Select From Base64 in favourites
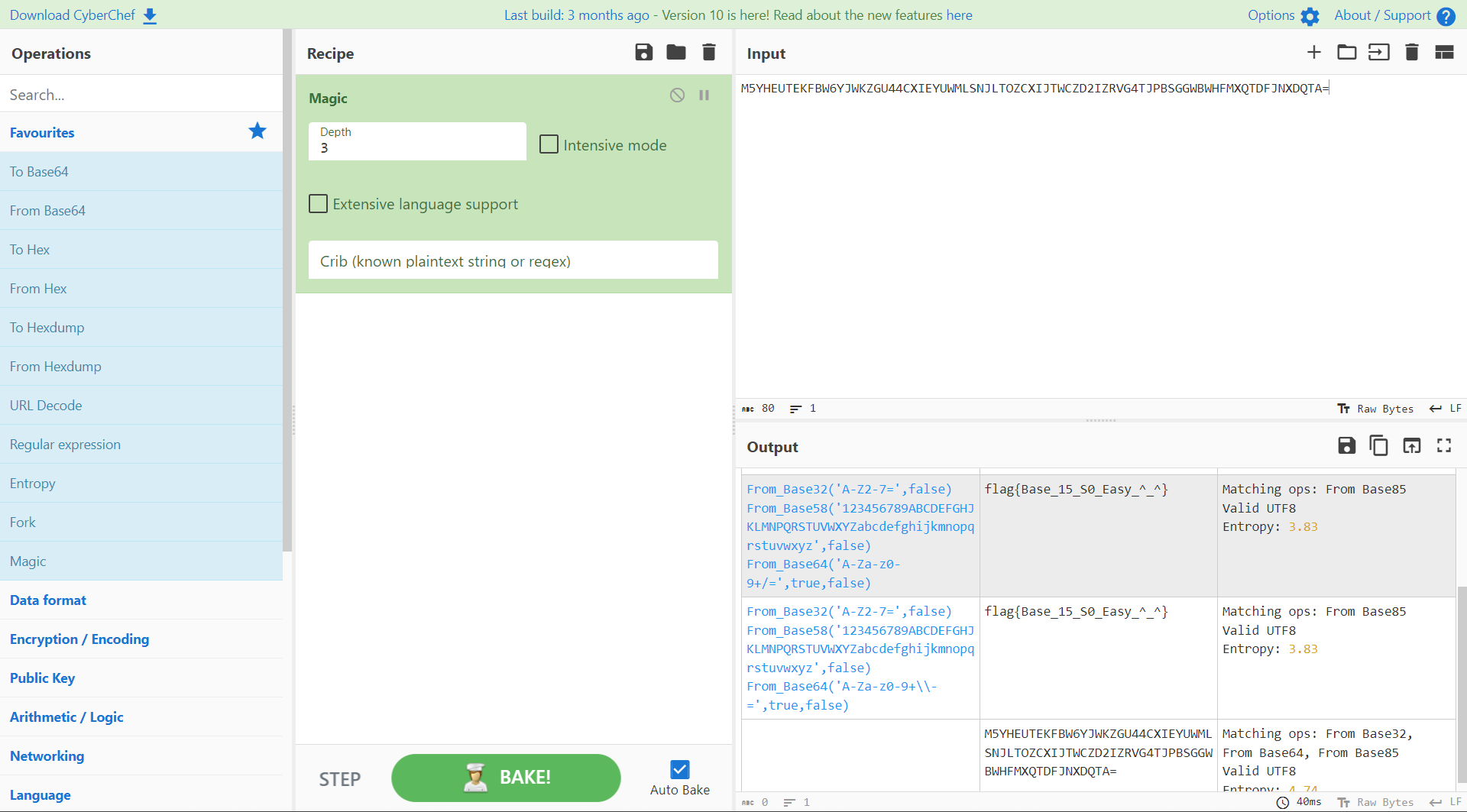The width and height of the screenshot is (1467, 812). (x=47, y=211)
